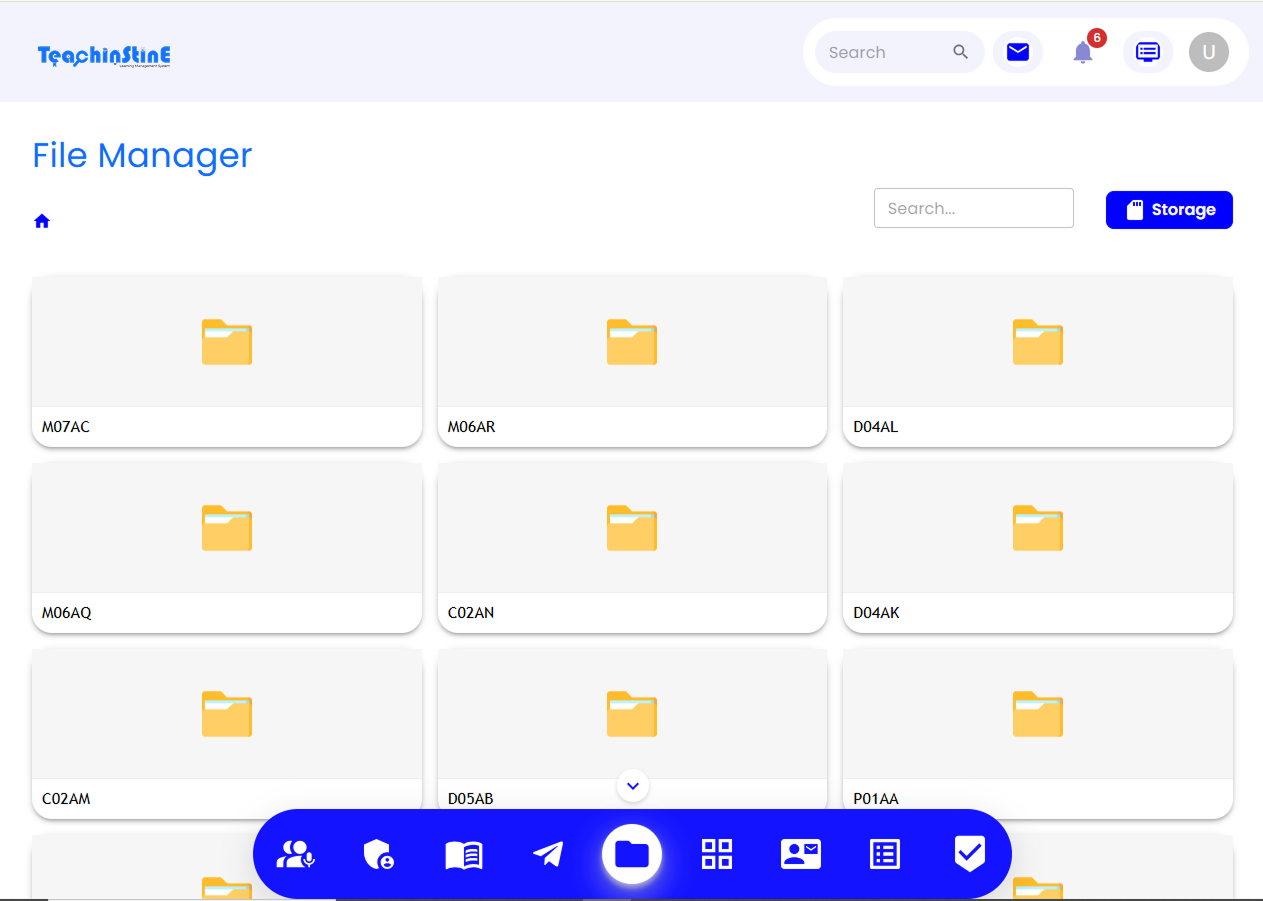
Task: Click the down chevron above the dock
Action: [633, 786]
